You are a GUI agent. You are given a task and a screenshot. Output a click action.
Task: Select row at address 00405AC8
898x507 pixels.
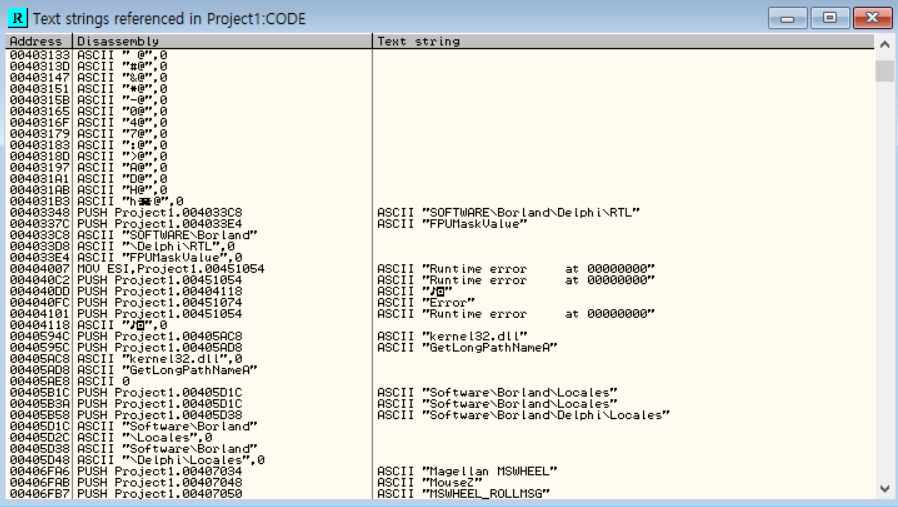(x=440, y=359)
